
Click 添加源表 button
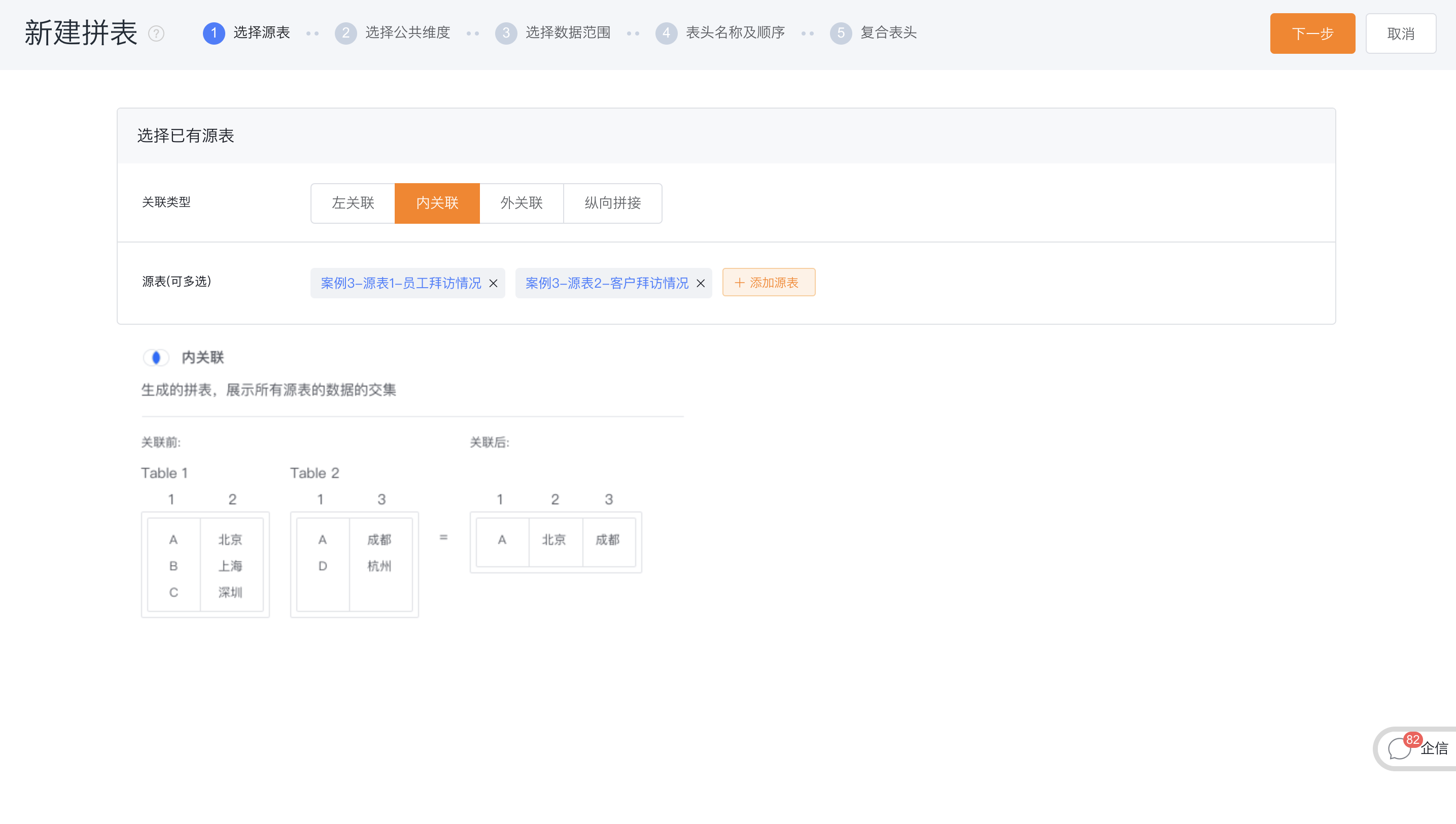pos(769,283)
